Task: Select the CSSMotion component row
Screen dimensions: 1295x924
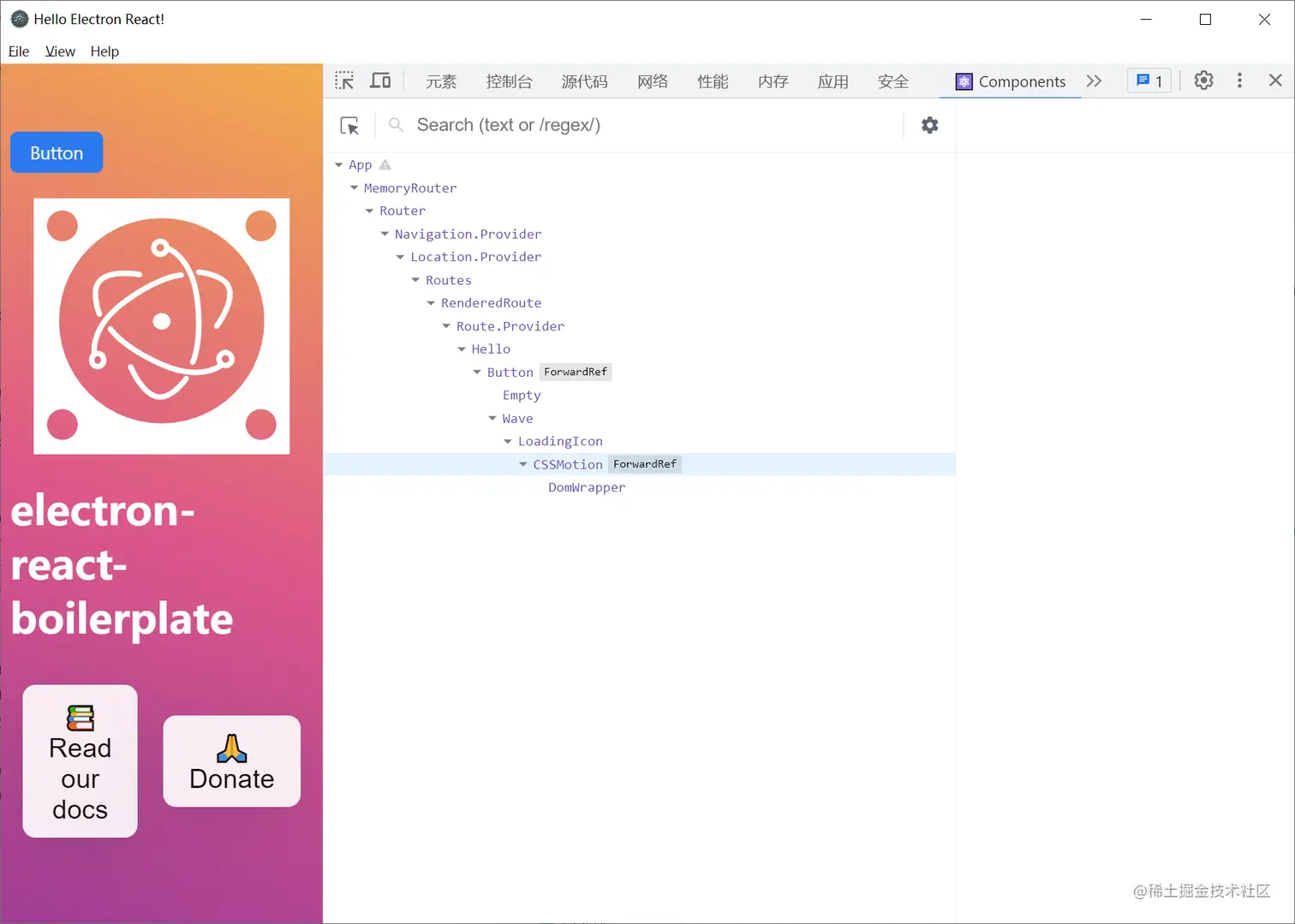Action: (x=640, y=464)
